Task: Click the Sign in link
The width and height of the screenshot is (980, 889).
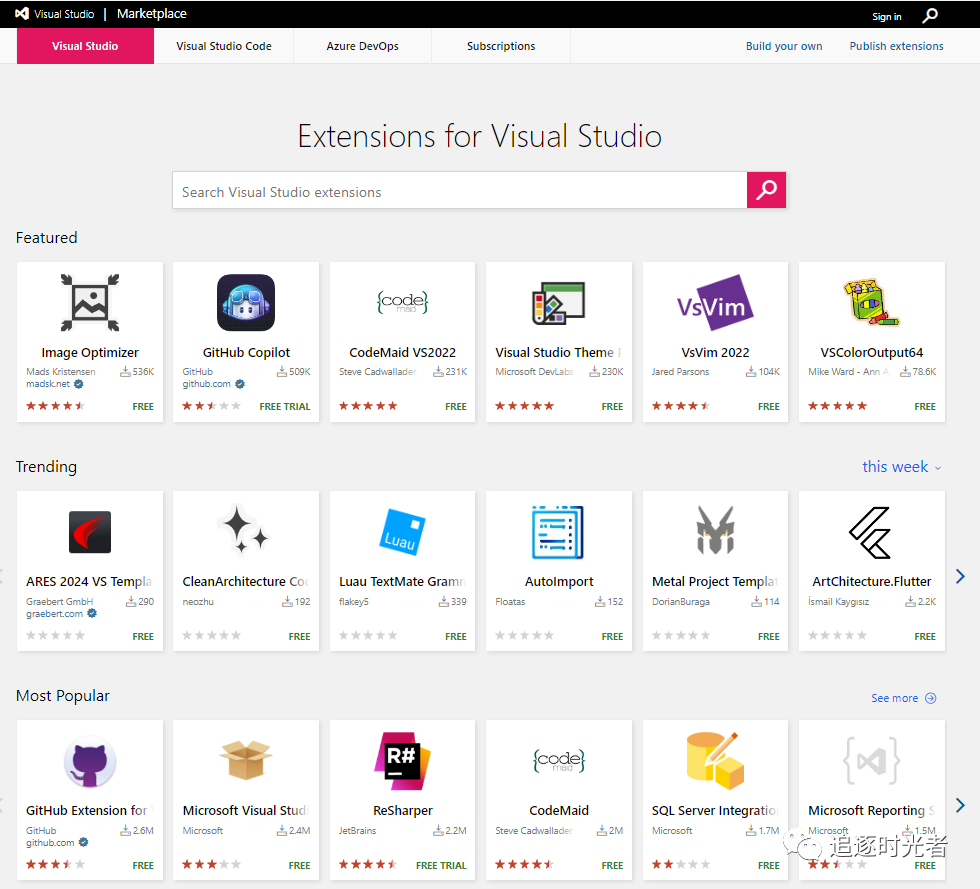Action: (x=886, y=16)
